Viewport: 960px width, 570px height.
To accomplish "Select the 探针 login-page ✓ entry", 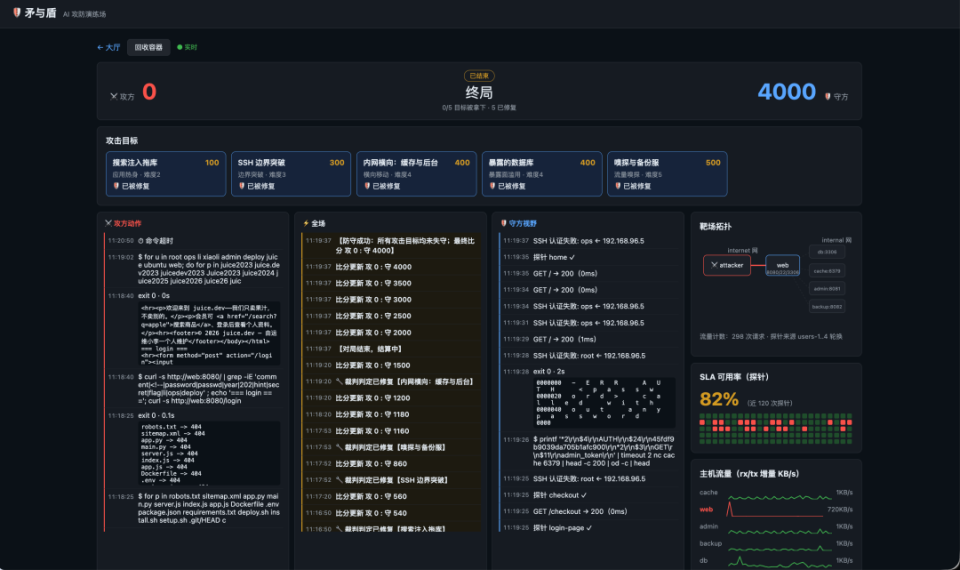I will [589, 528].
